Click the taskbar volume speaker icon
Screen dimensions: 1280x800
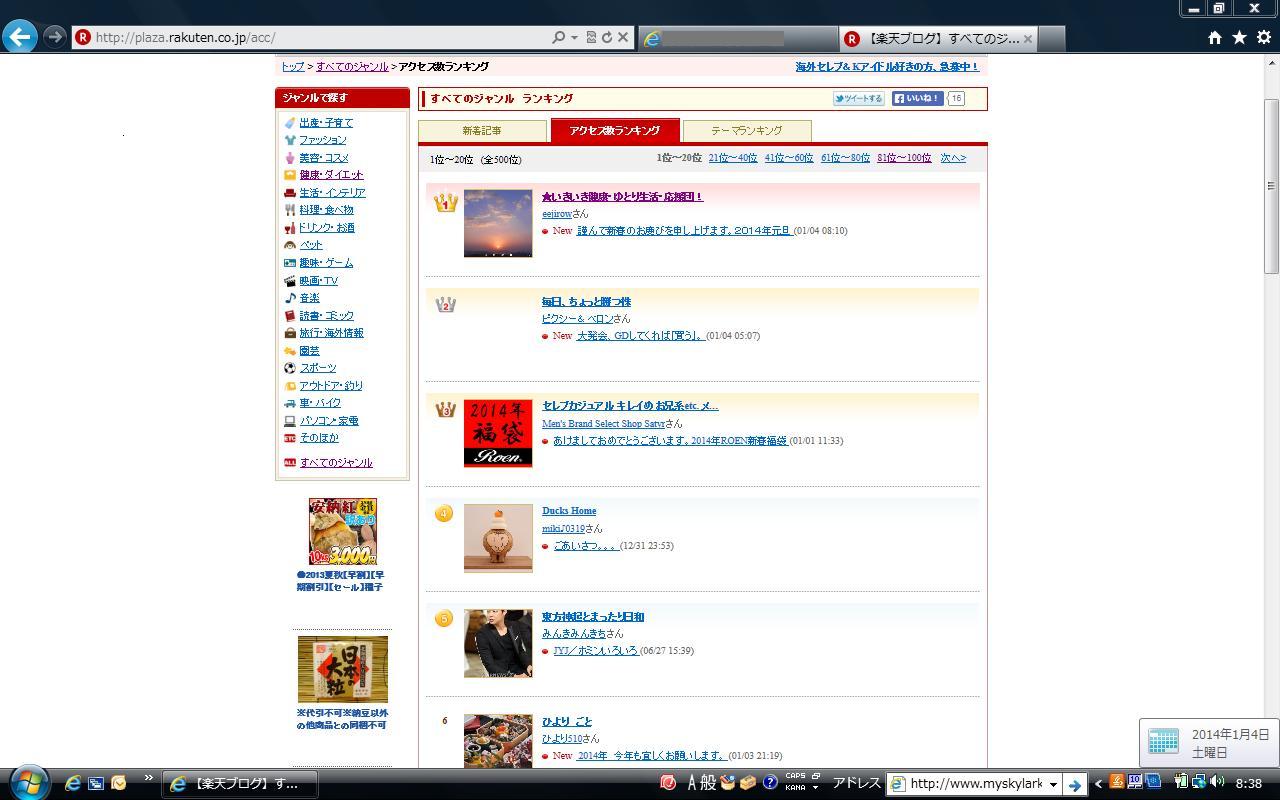pyautogui.click(x=1217, y=783)
